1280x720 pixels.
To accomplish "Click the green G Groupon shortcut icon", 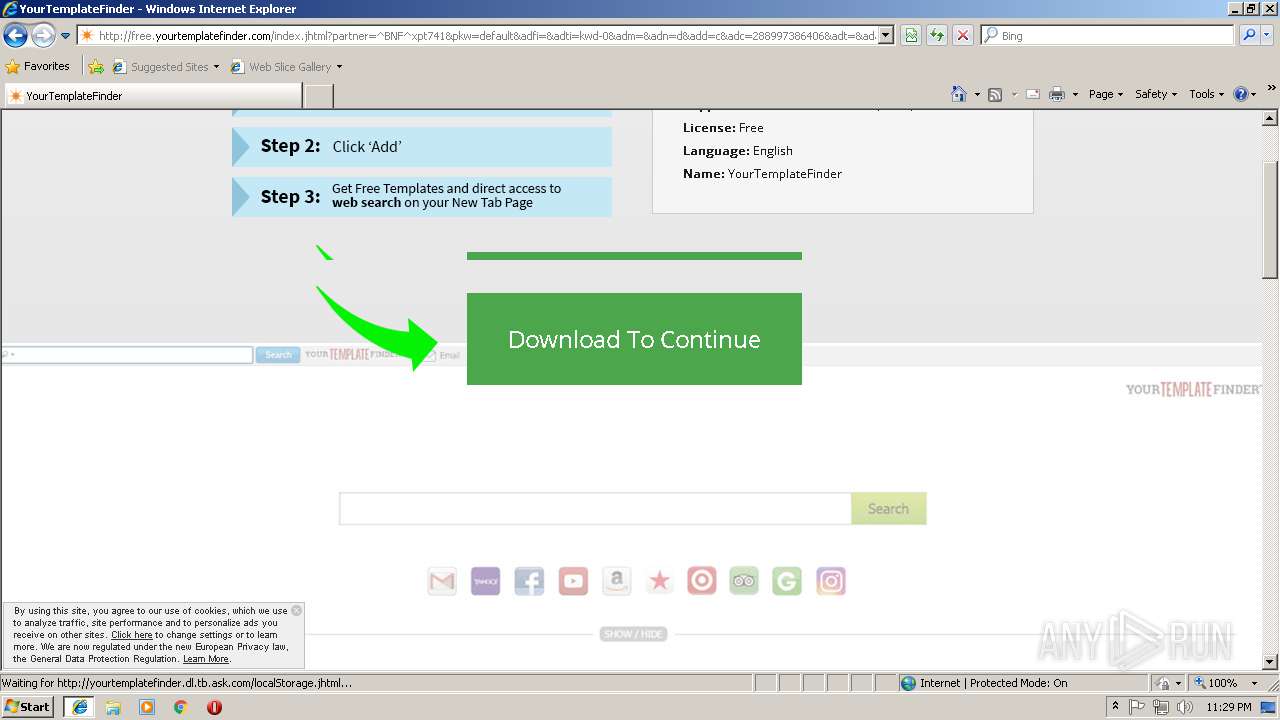I will (x=787, y=581).
